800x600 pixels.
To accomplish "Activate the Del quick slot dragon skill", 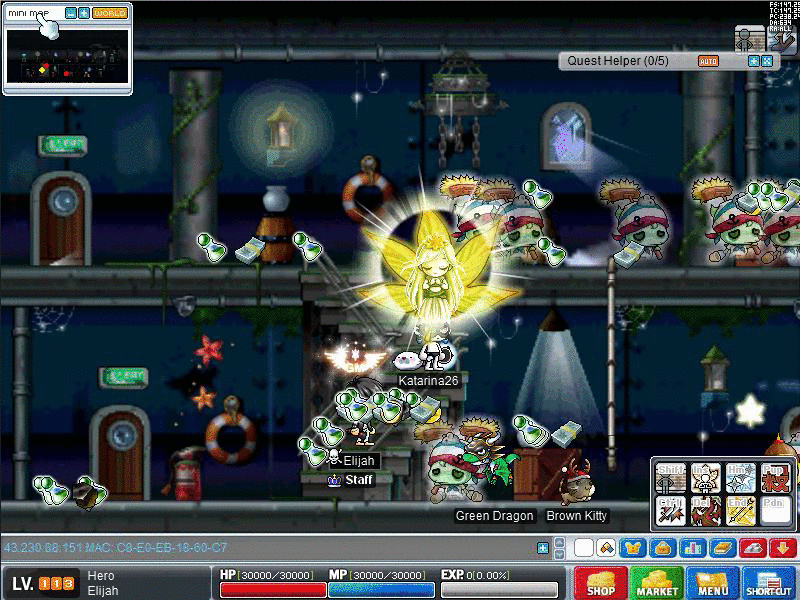I will [705, 511].
